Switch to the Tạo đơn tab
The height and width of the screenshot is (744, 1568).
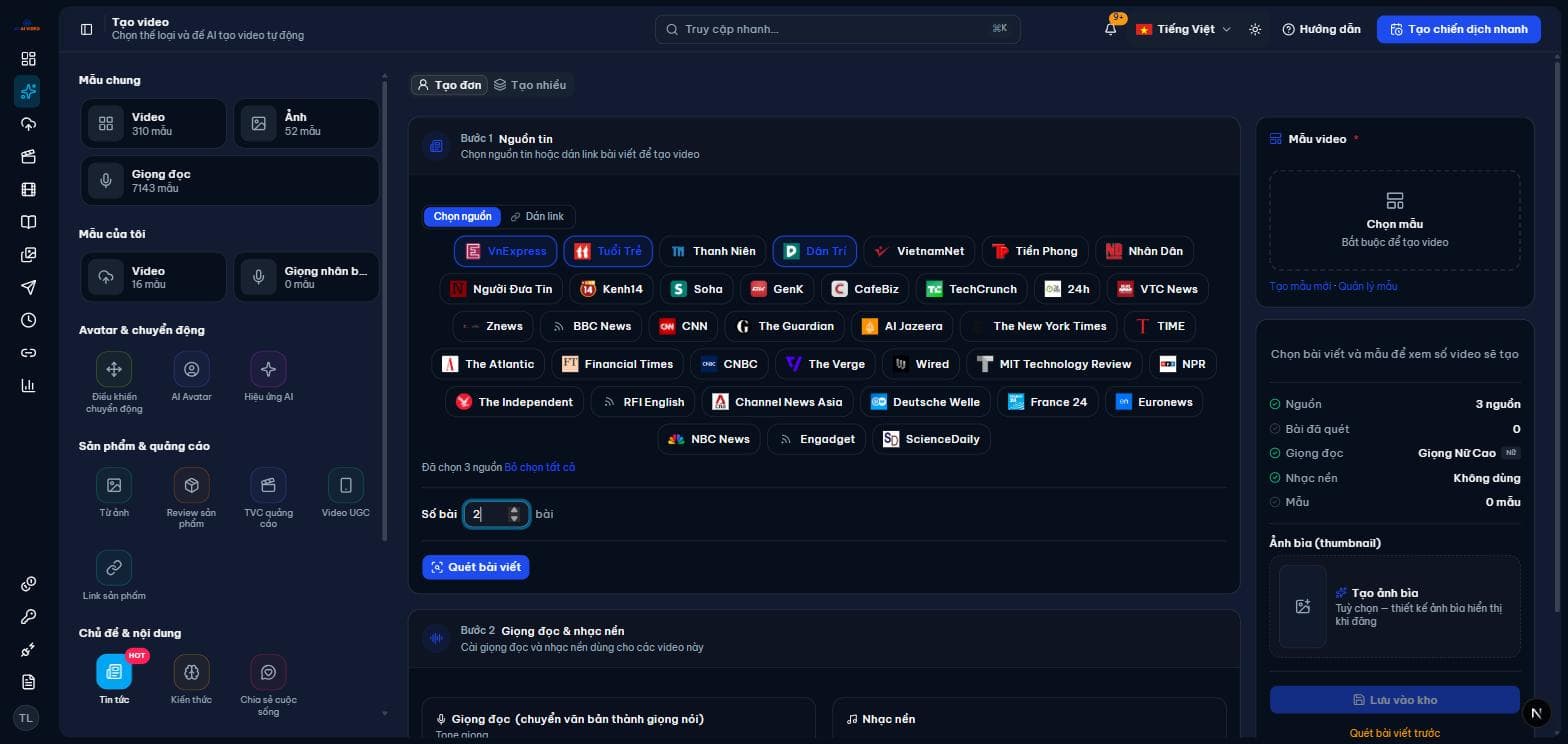tap(449, 85)
